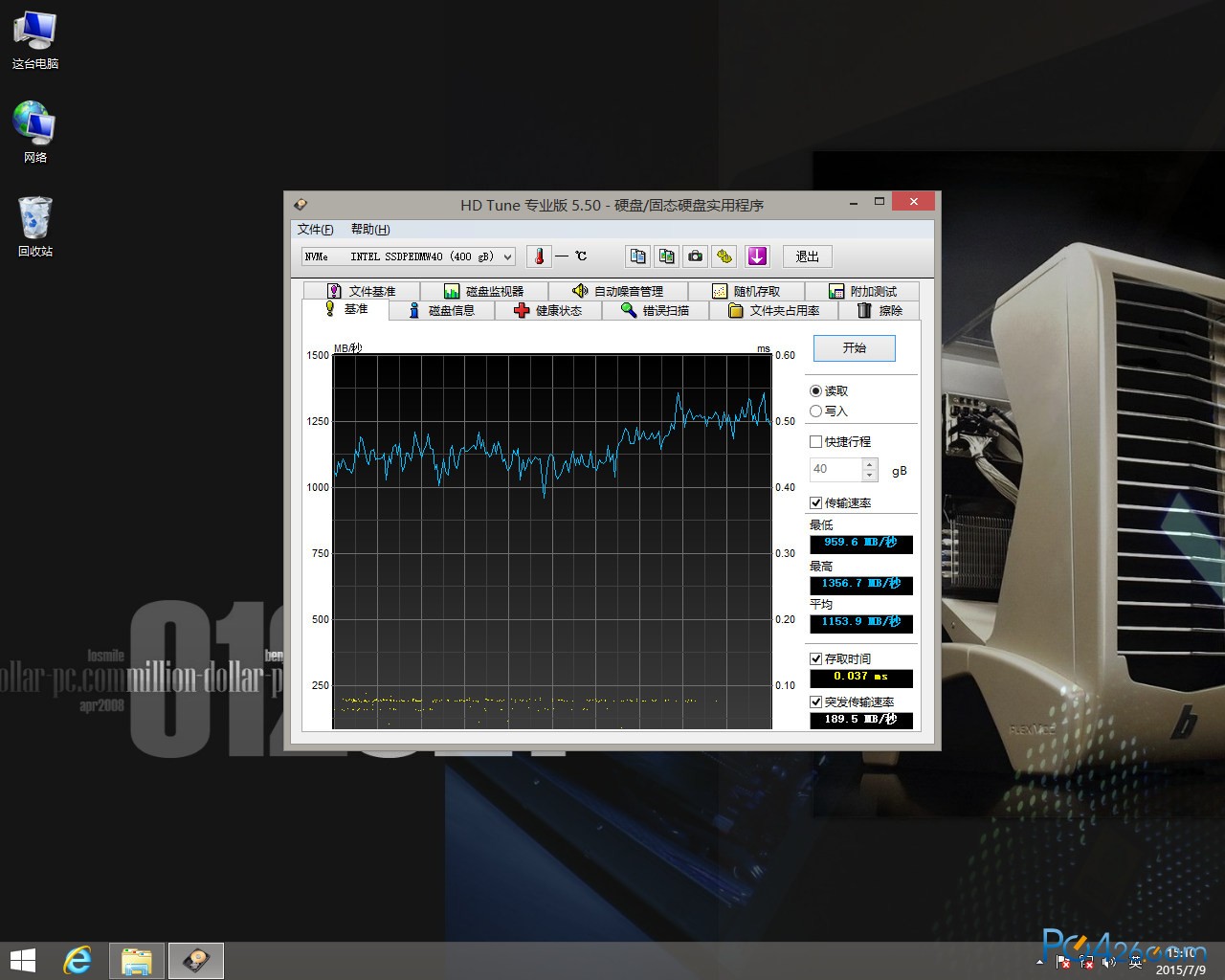Click the HD Tune title bar app icon
This screenshot has width=1225, height=980.
click(x=301, y=204)
